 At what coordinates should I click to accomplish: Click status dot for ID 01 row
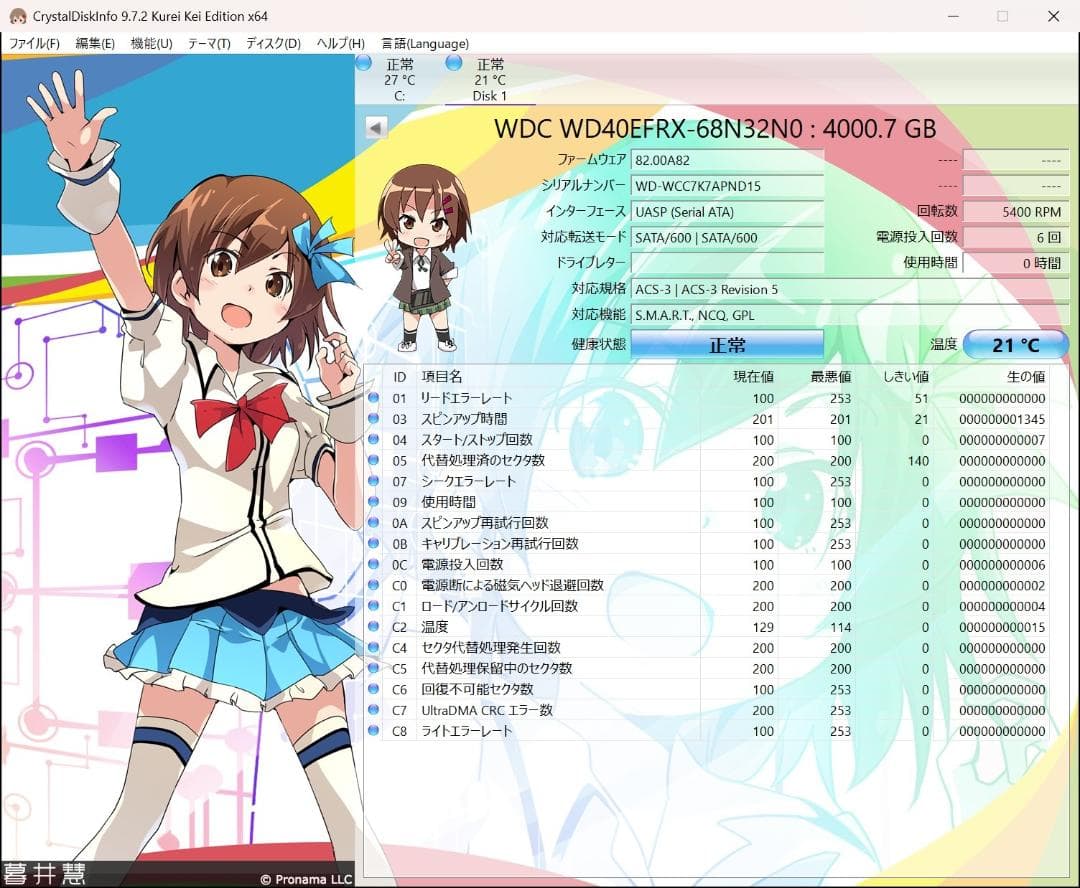[x=373, y=397]
